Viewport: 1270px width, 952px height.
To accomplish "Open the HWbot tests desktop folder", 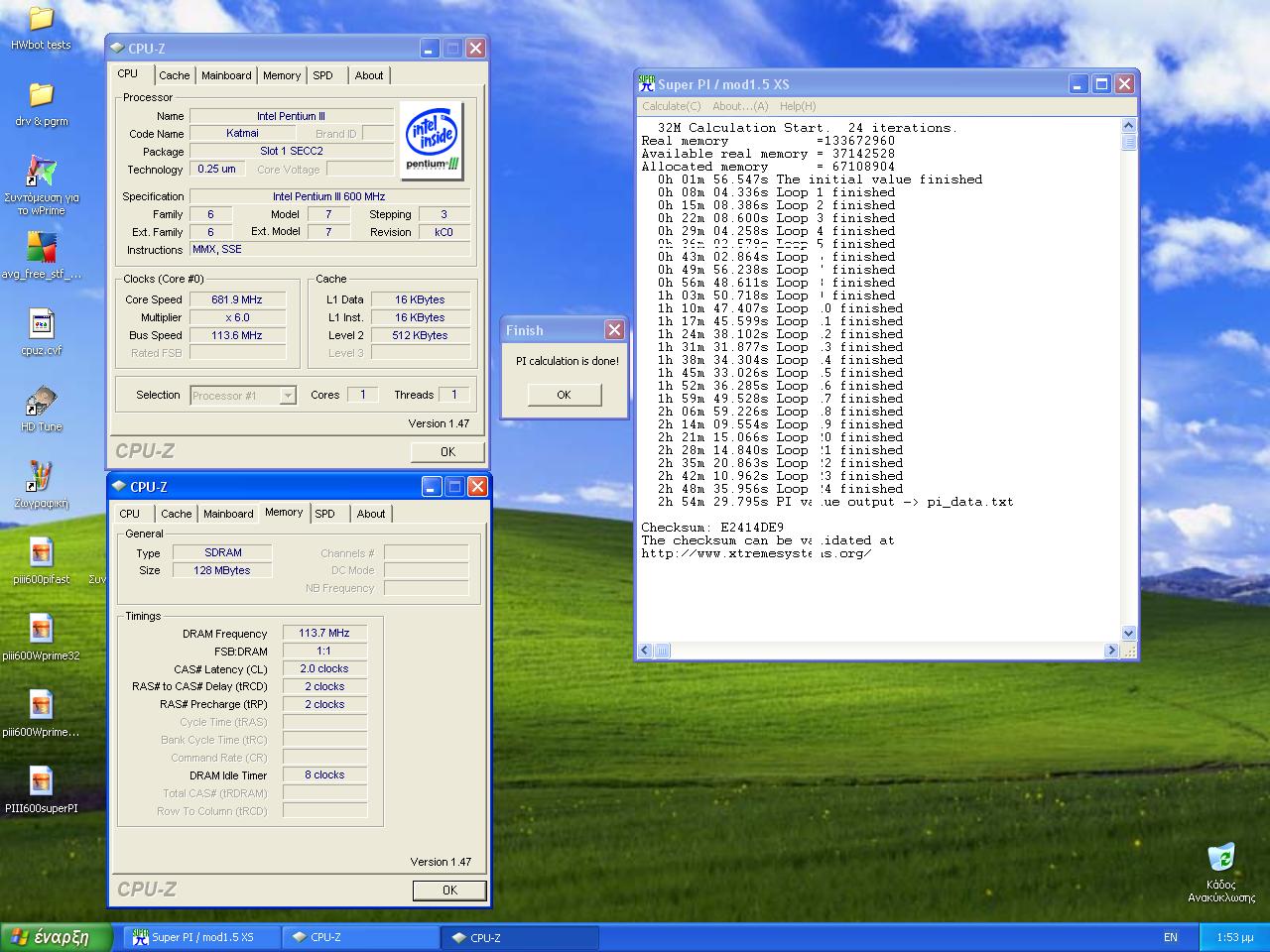I will tap(41, 19).
